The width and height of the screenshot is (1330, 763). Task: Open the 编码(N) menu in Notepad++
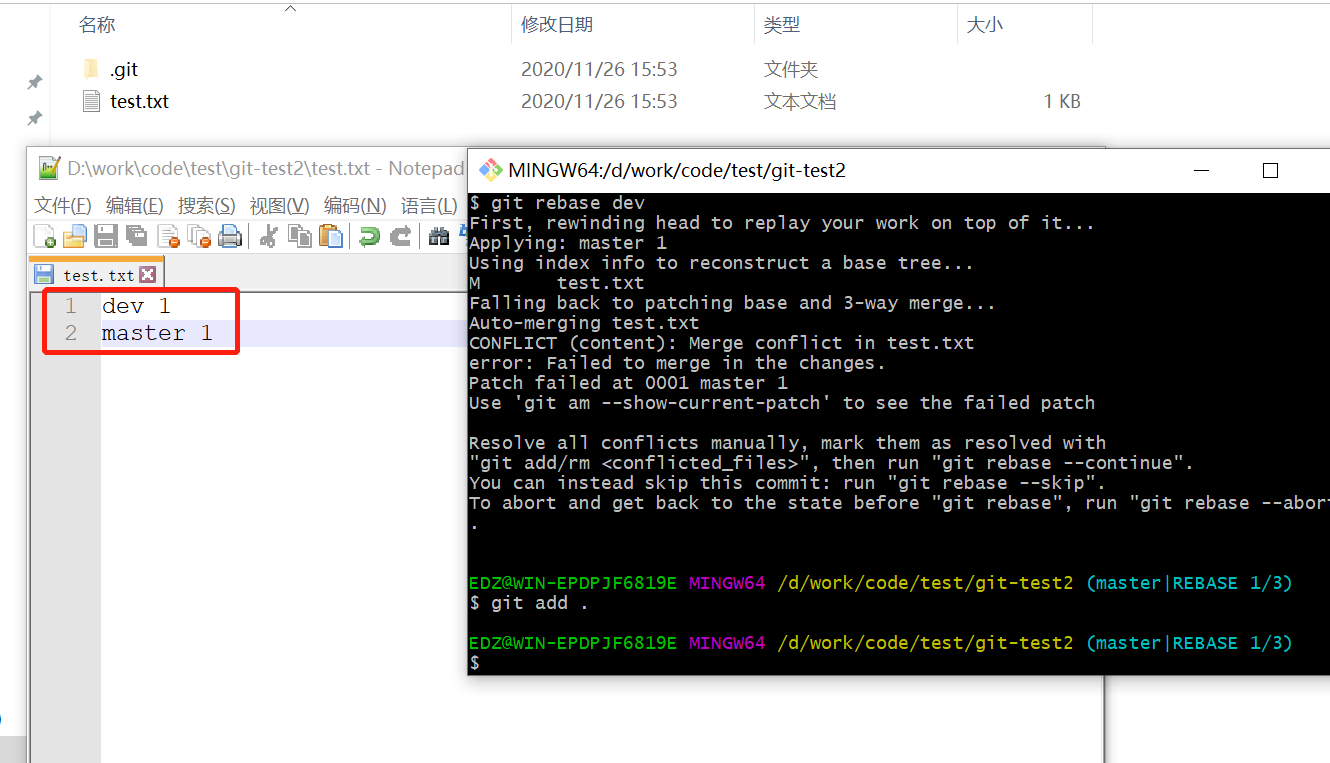pos(355,205)
